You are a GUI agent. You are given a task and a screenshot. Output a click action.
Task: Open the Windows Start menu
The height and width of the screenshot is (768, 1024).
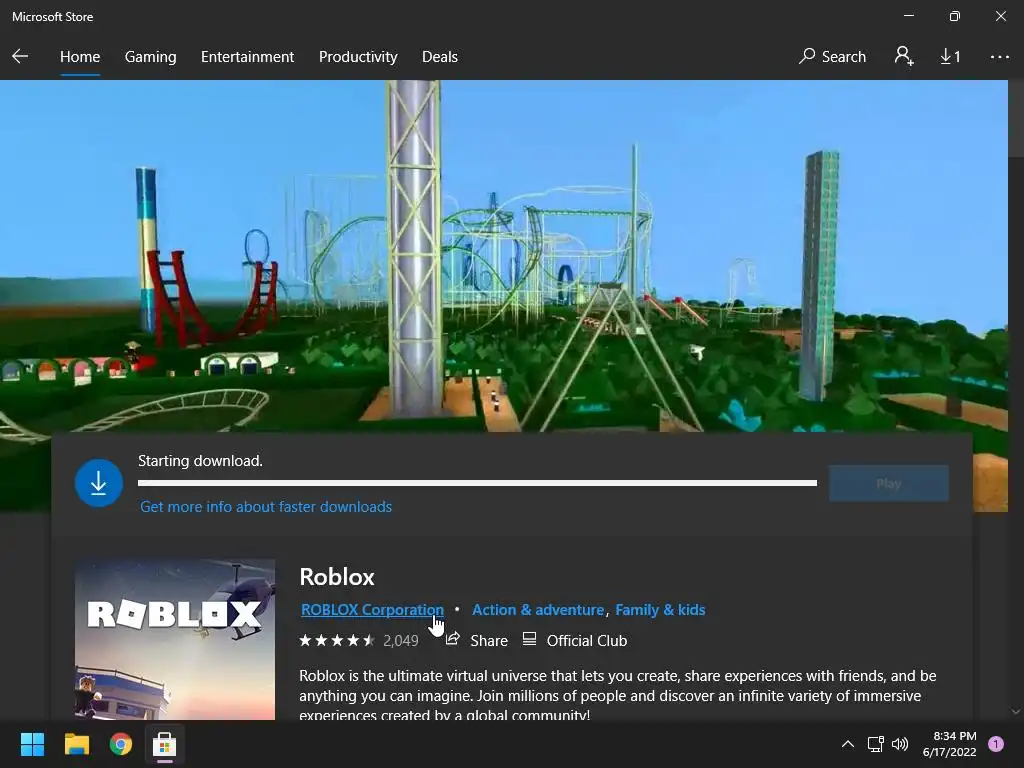coord(32,744)
